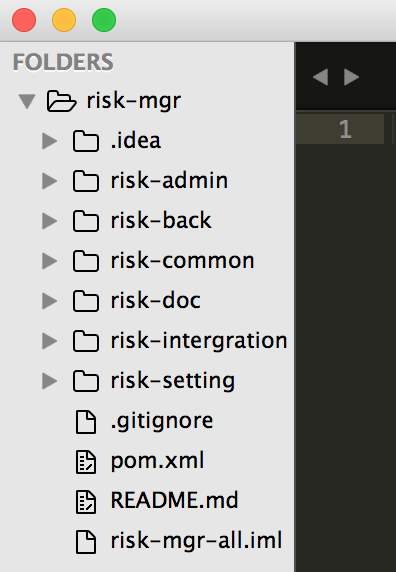Click the risk-mgr open folder icon
Screen dimensions: 396x572
click(62, 101)
